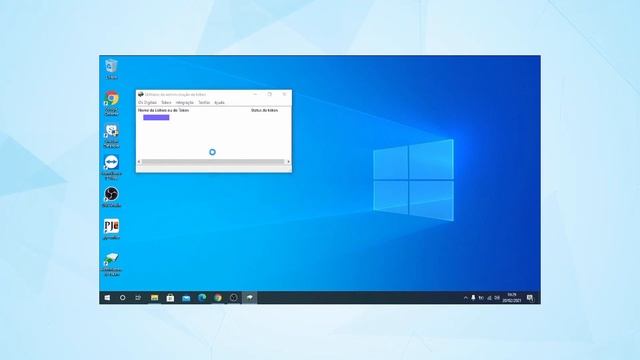Click the active token utility taskbar button
This screenshot has height=360, width=640.
(x=249, y=298)
